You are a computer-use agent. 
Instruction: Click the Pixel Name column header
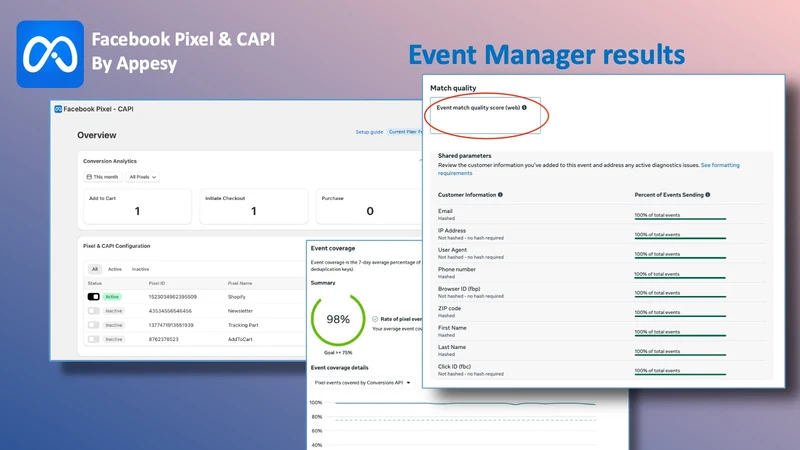click(240, 283)
